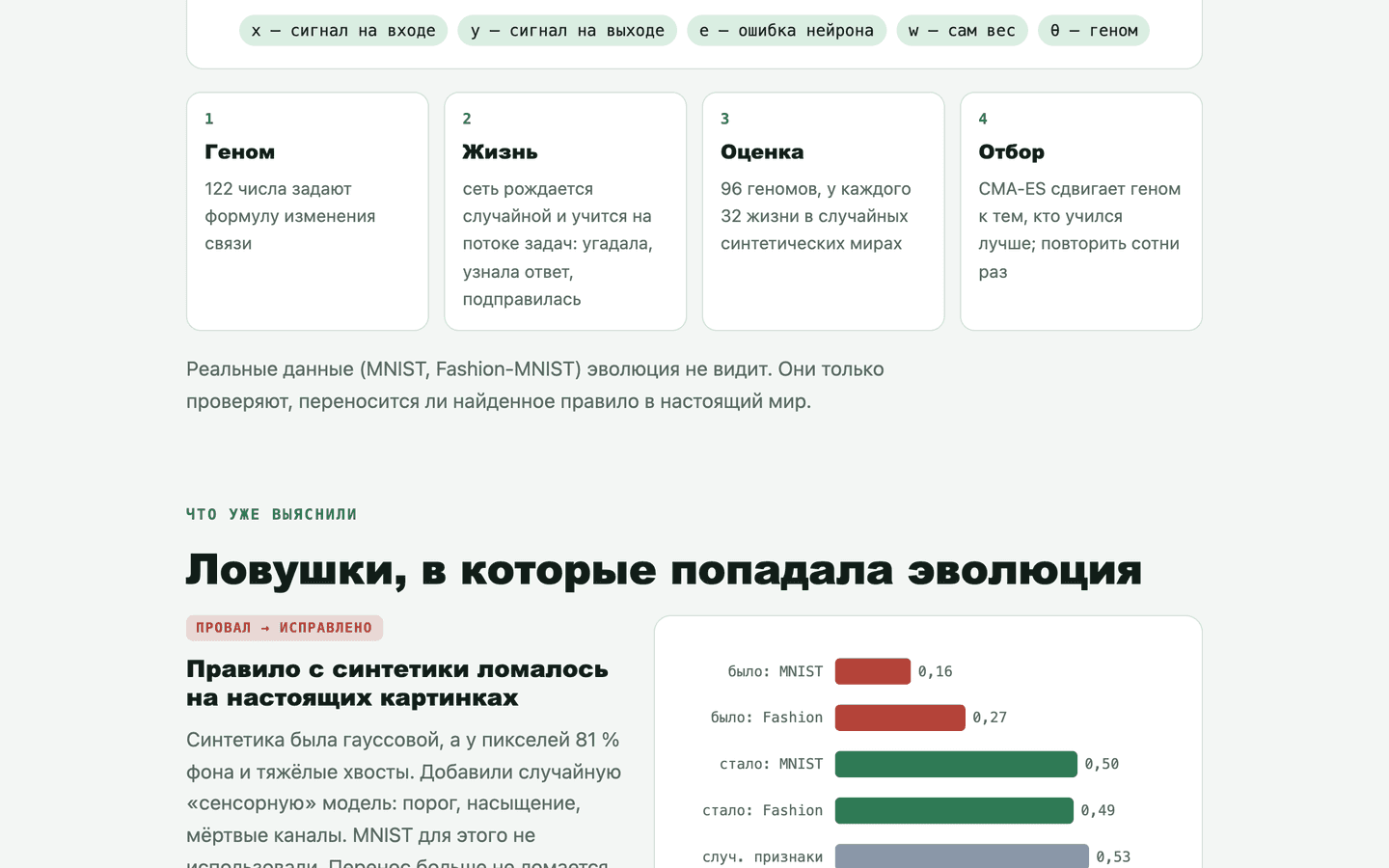
Task: Select the 'Отбор' step card heading
Action: [1011, 152]
